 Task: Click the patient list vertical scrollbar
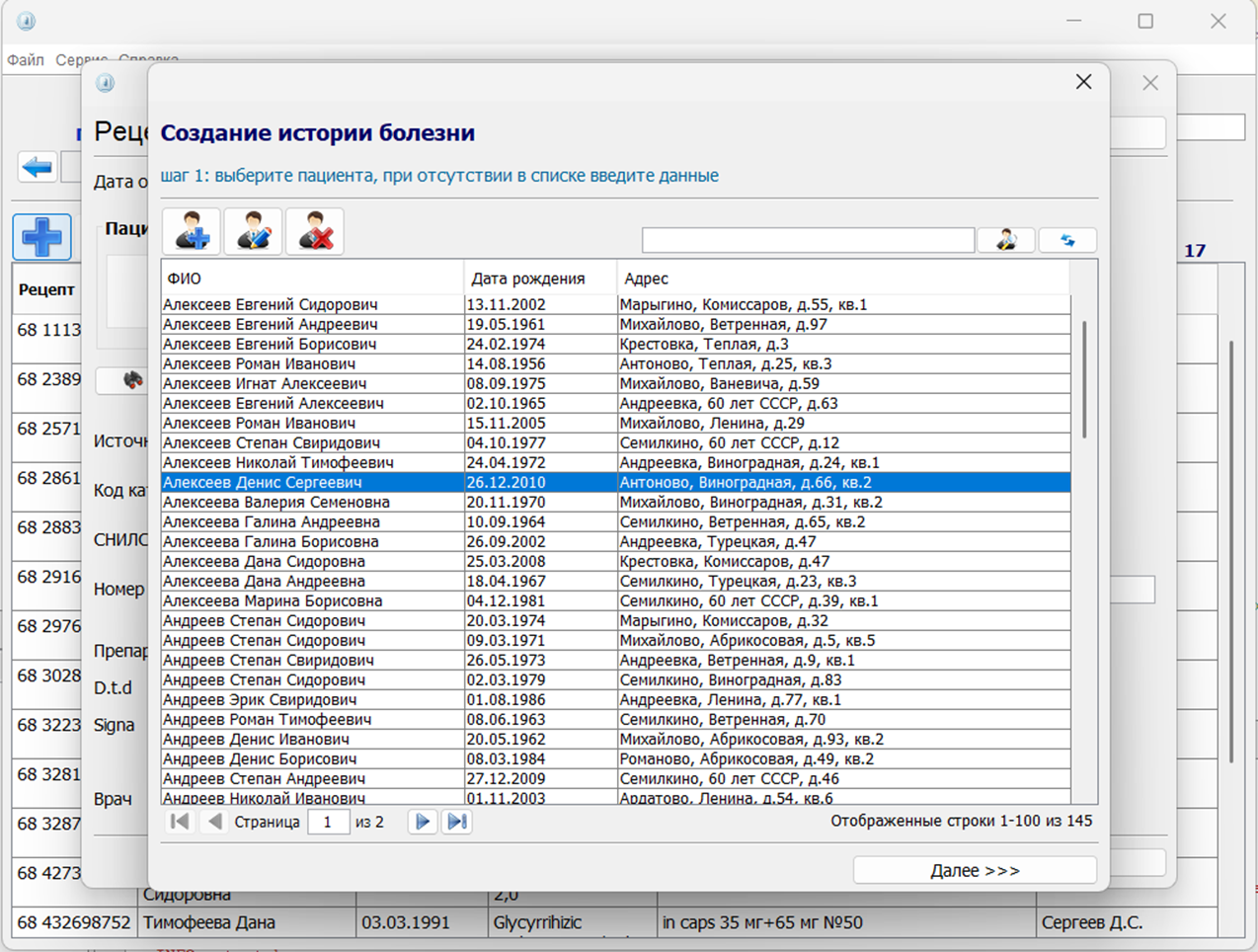[1084, 379]
